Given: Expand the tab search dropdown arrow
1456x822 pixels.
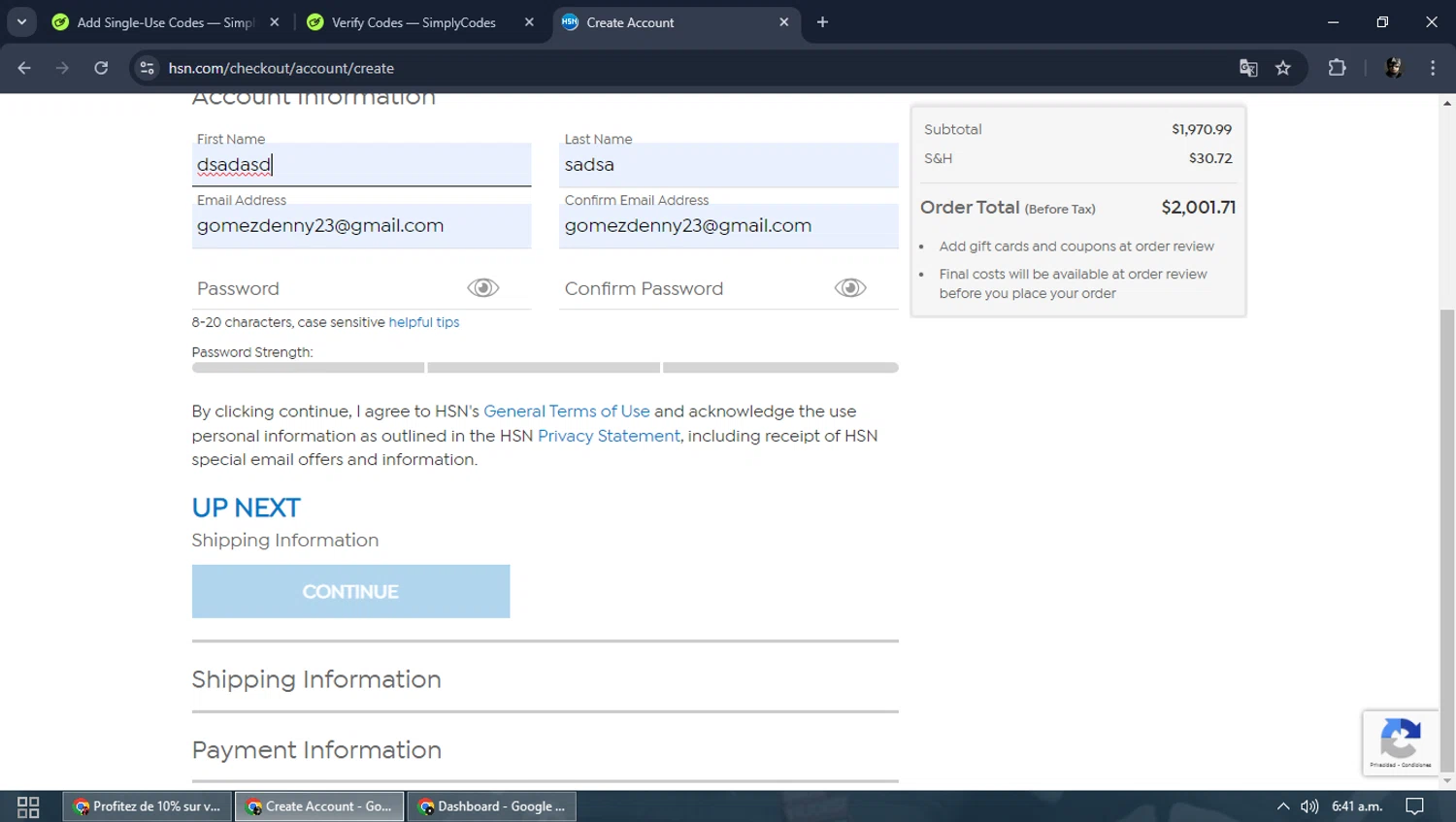Looking at the screenshot, I should click(21, 21).
